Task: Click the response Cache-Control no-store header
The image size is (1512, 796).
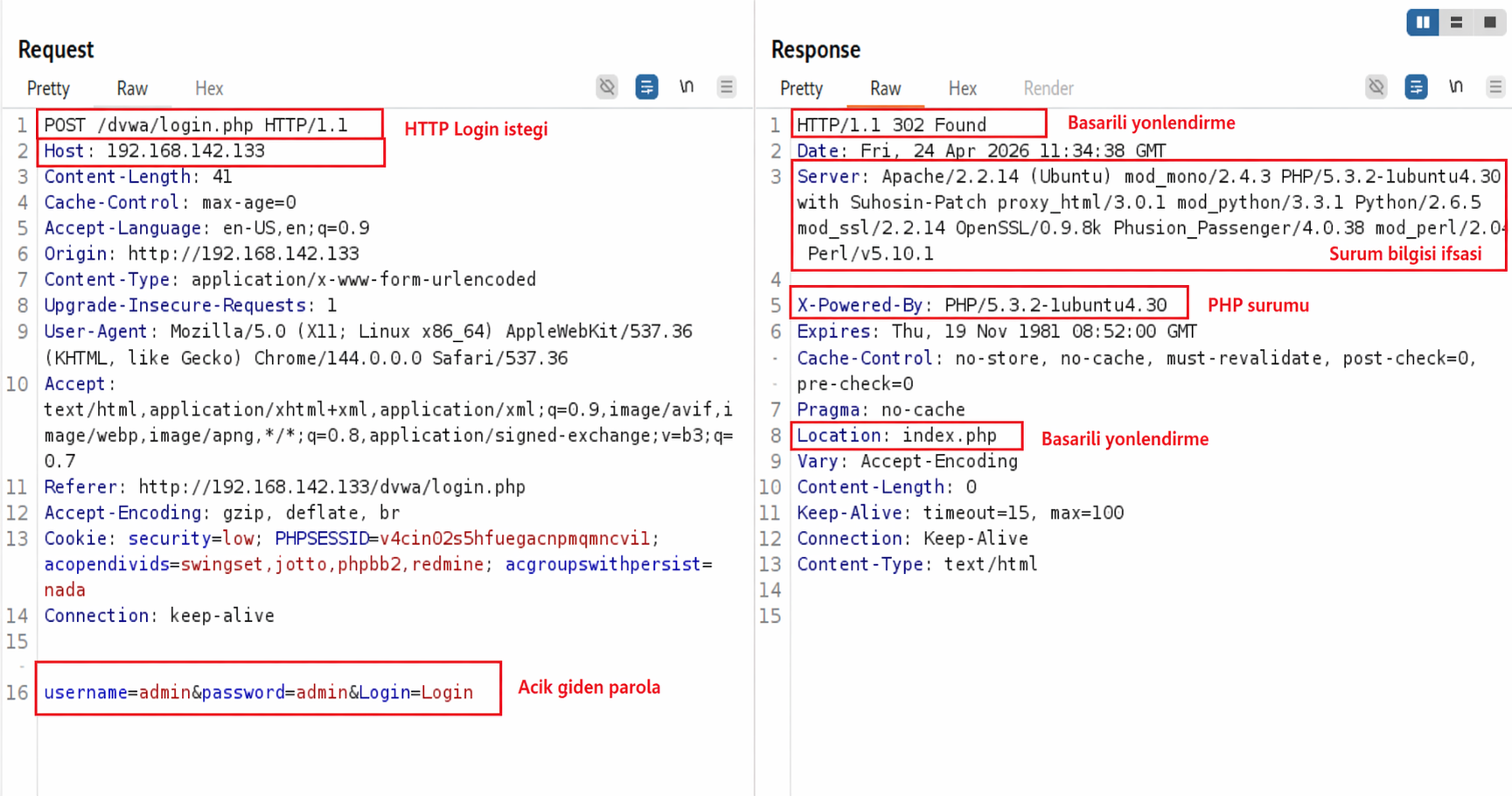Action: pyautogui.click(x=1136, y=371)
